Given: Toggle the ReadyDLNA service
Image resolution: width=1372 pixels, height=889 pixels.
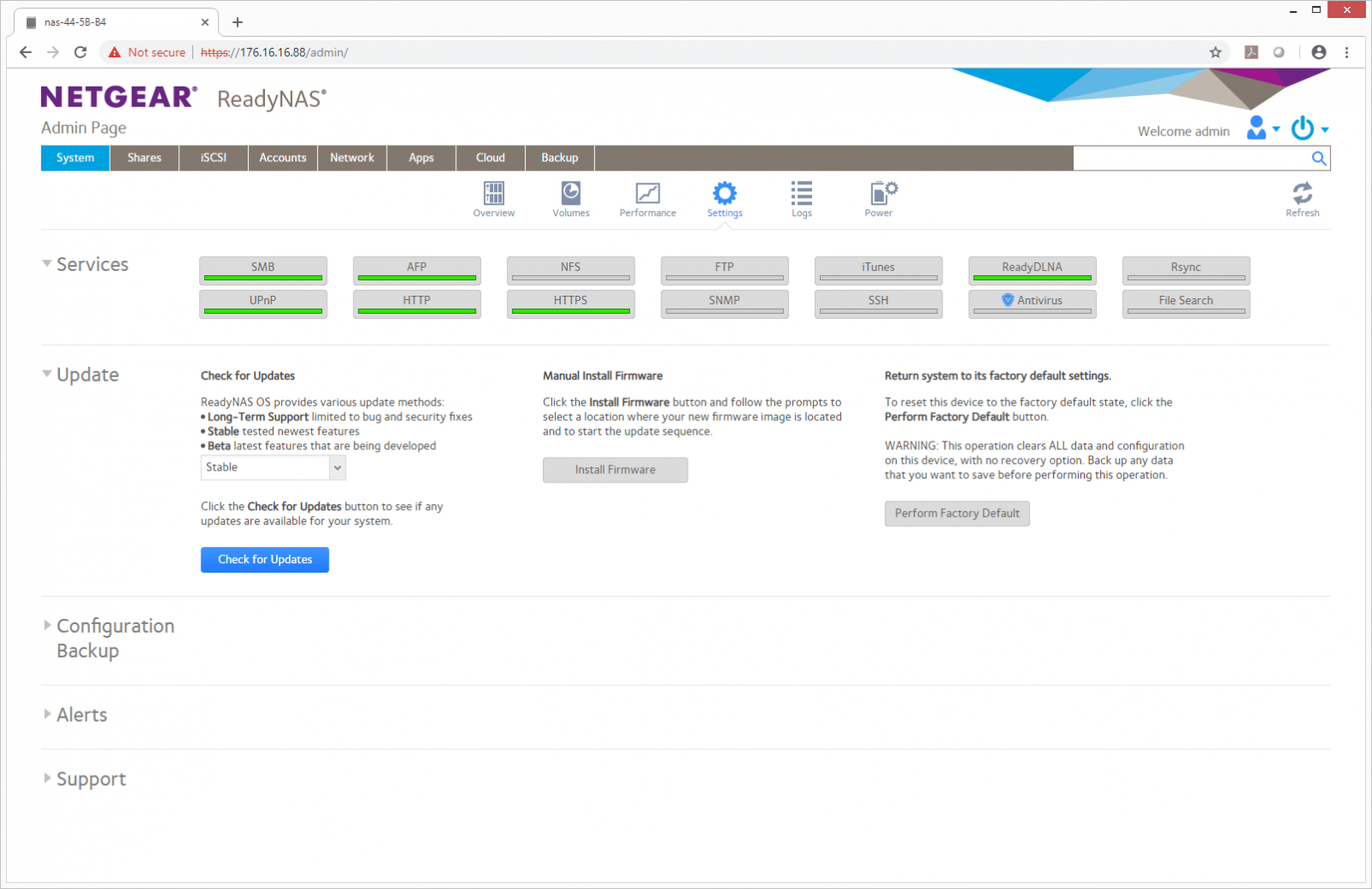Looking at the screenshot, I should pos(1032,270).
